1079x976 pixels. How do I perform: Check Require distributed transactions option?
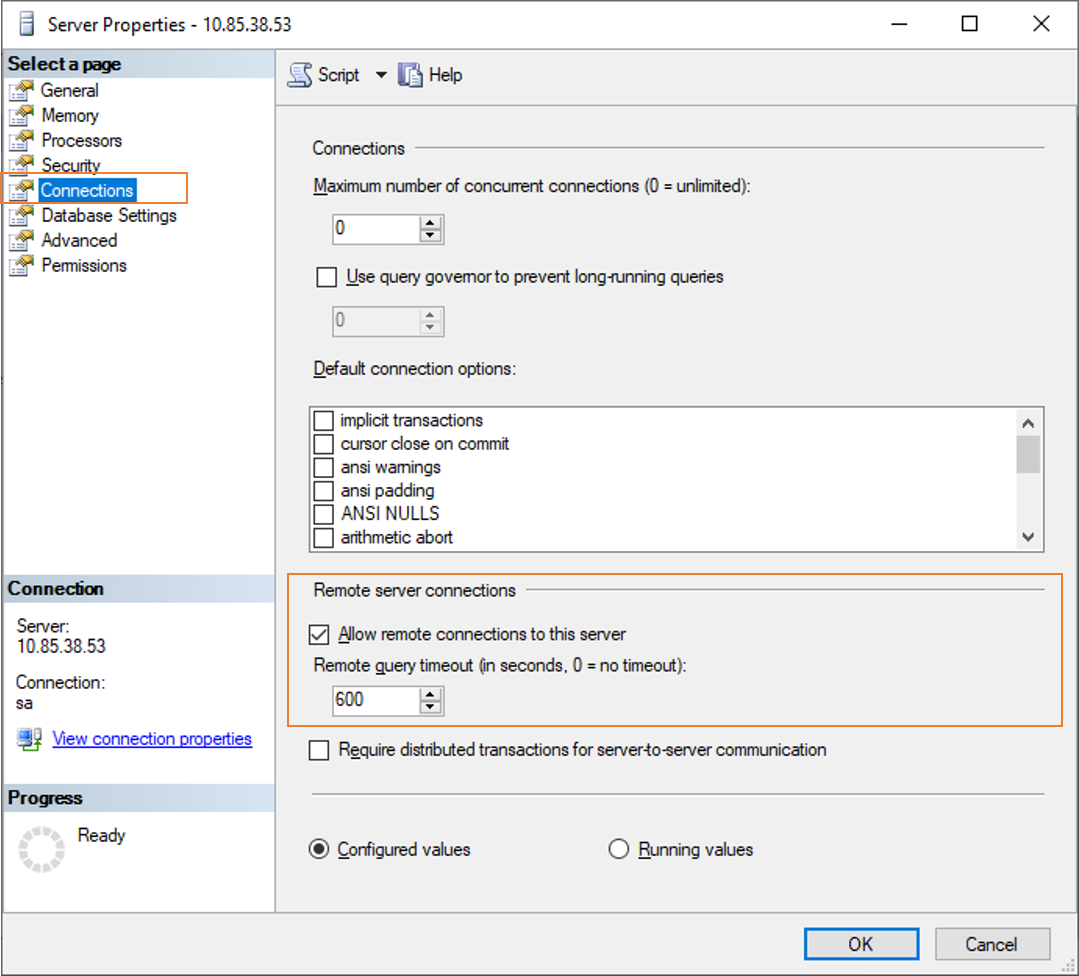319,750
